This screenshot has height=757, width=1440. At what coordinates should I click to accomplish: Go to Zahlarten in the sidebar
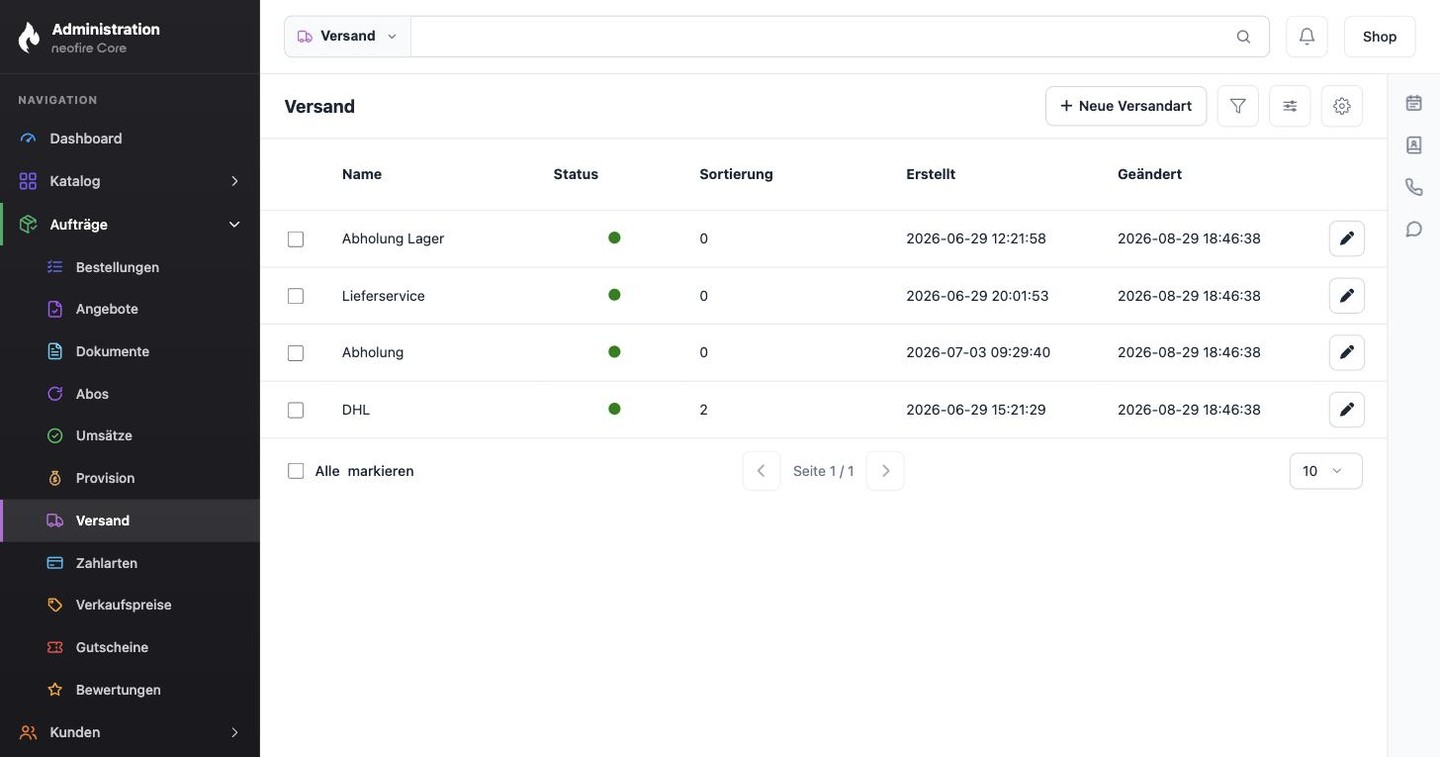[x=130, y=563]
